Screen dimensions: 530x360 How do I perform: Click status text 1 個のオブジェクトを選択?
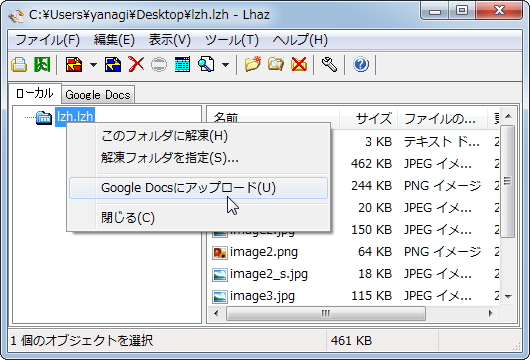tap(82, 341)
